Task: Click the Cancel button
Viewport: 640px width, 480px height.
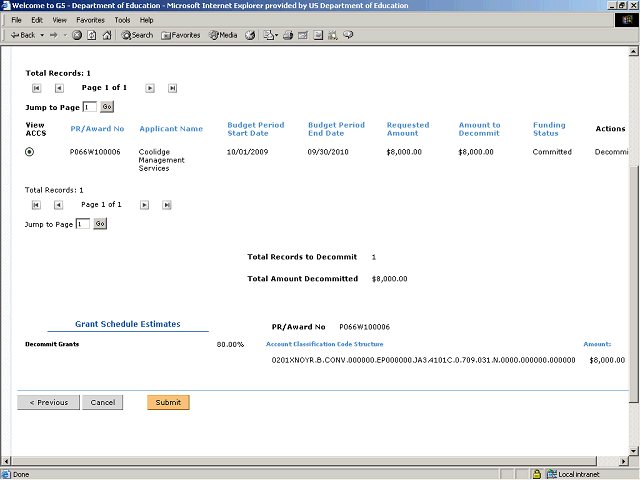Action: click(102, 402)
